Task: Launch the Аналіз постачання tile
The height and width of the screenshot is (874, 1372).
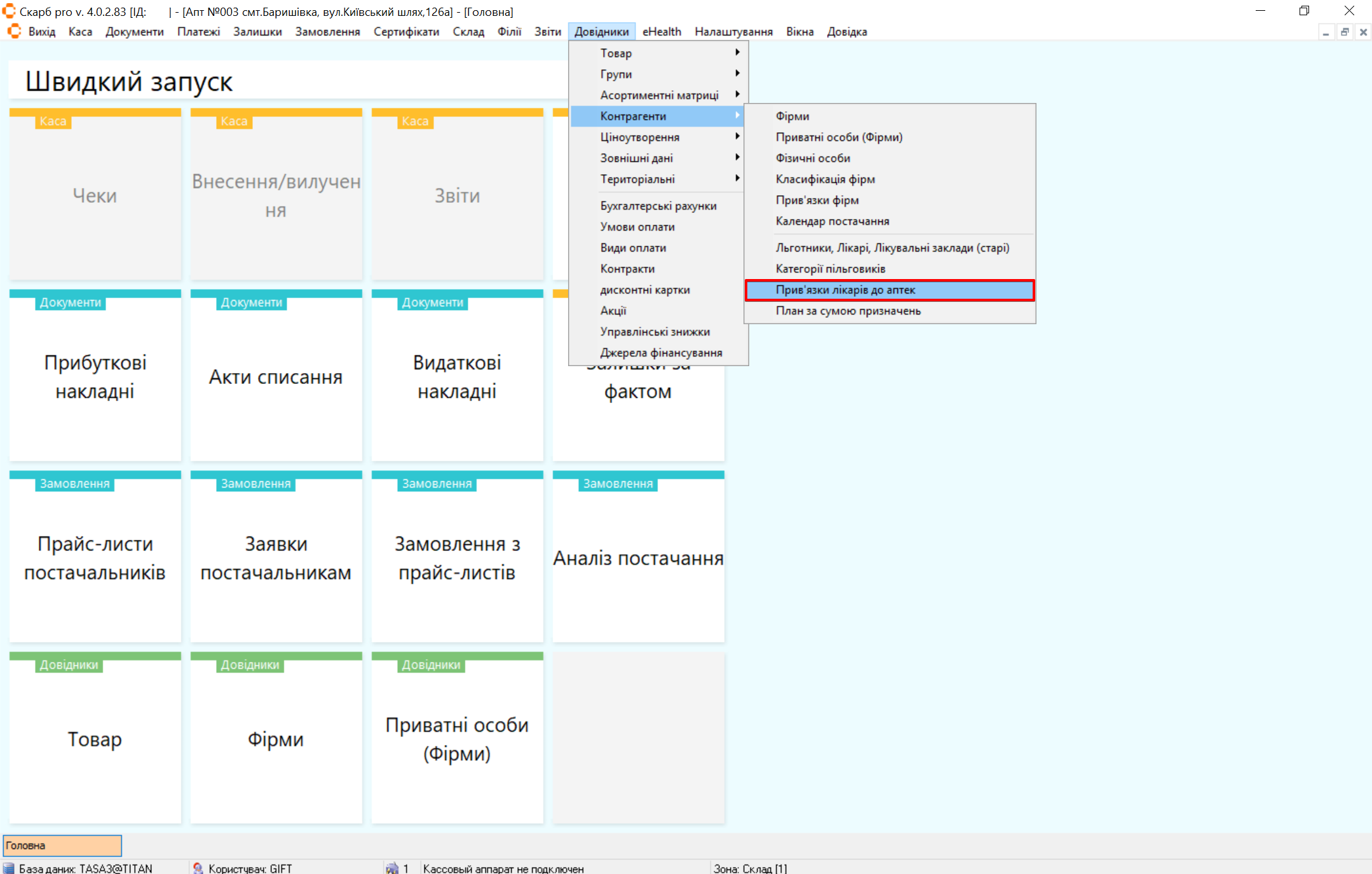Action: tap(638, 557)
